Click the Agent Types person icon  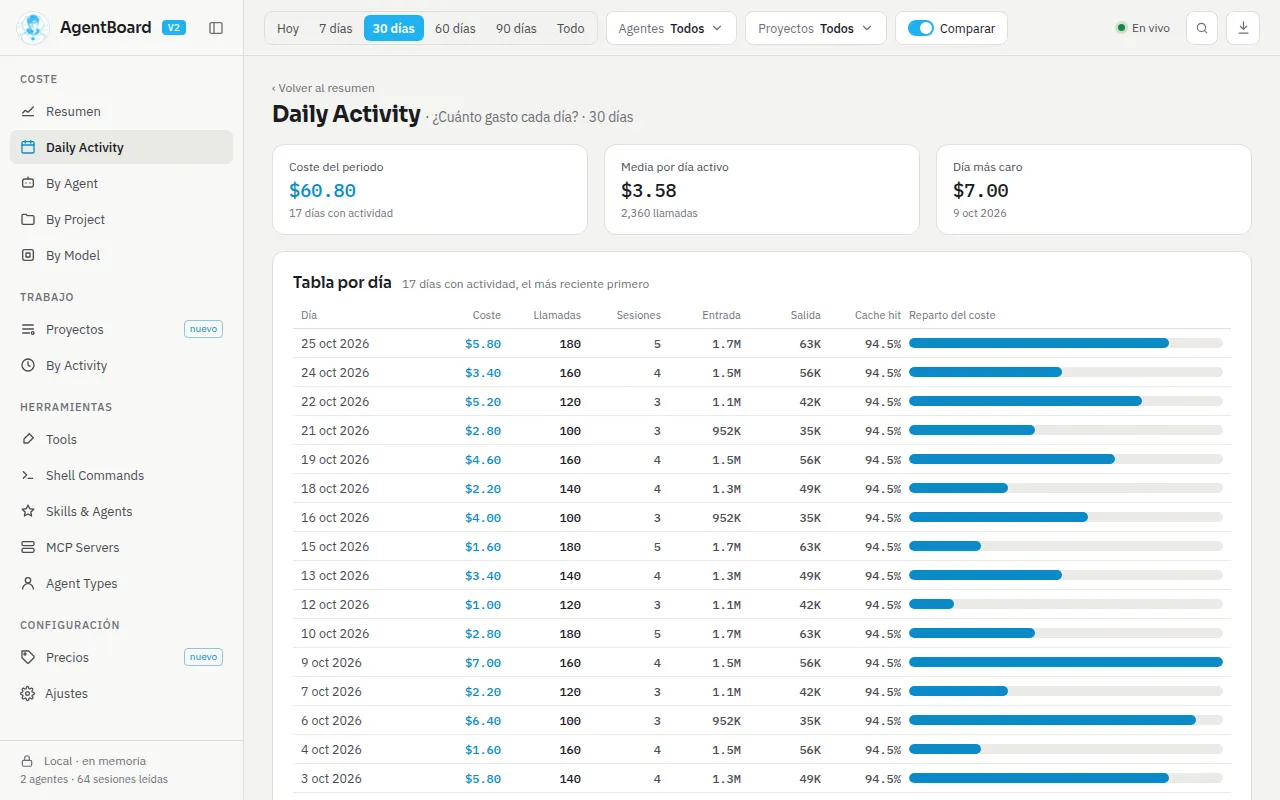[x=28, y=583]
